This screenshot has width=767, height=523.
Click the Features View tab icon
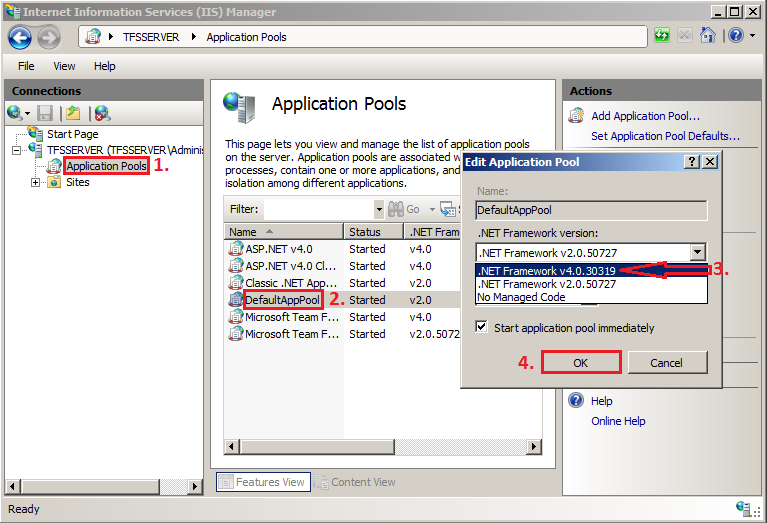click(x=226, y=482)
